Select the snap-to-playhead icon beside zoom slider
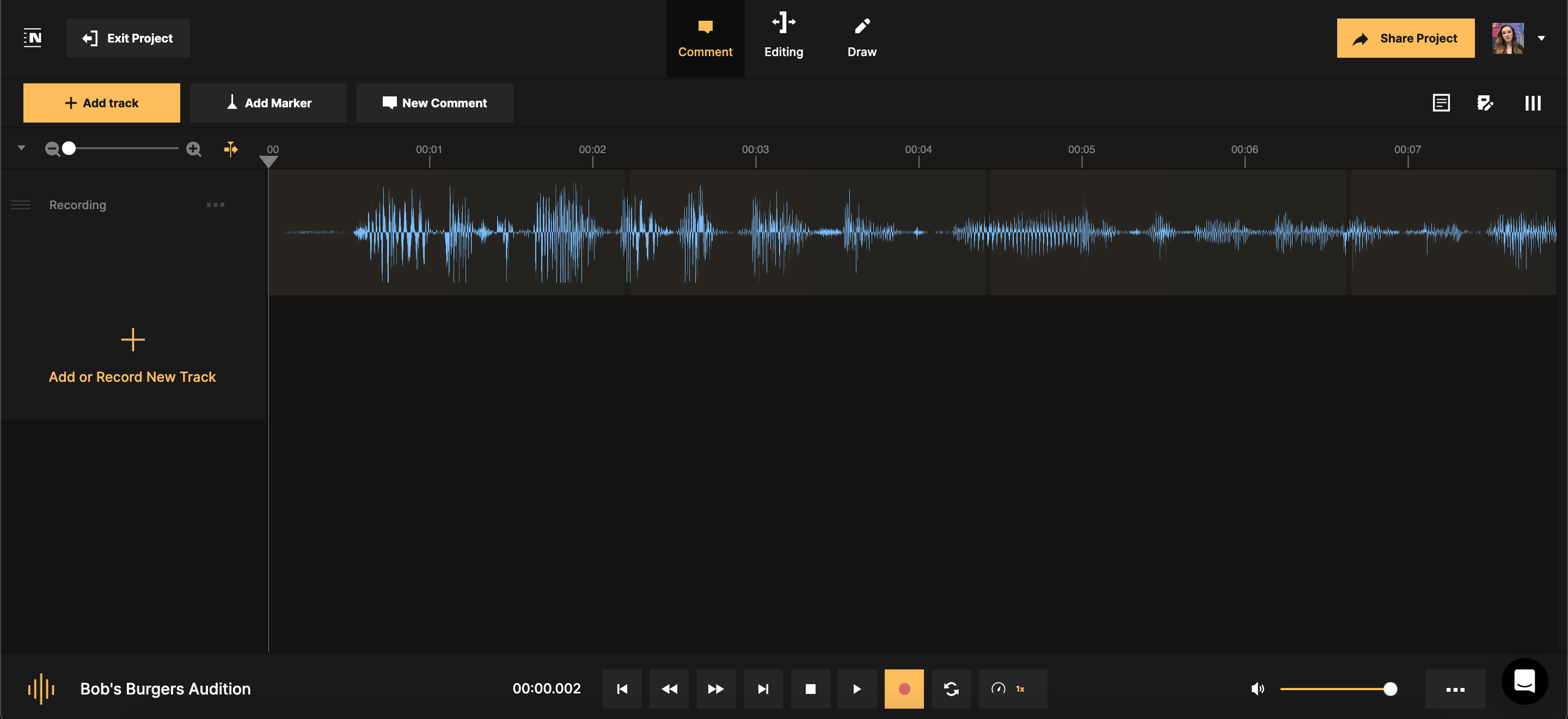 [231, 148]
